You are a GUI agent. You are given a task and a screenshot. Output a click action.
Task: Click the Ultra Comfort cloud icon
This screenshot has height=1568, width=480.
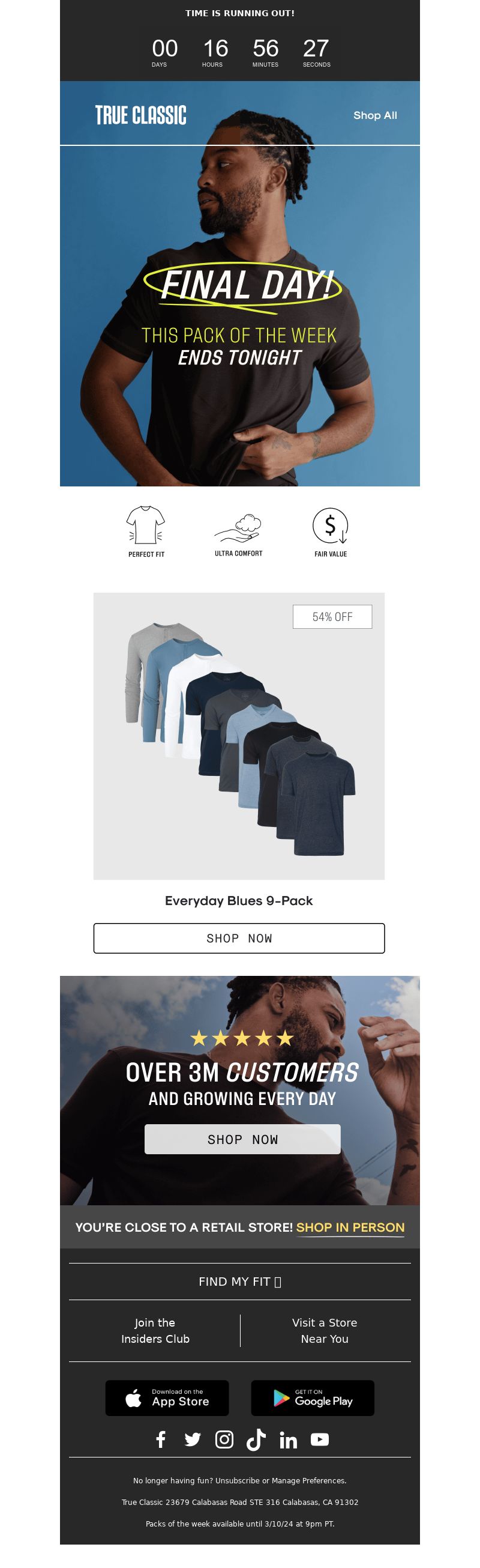coord(238,527)
